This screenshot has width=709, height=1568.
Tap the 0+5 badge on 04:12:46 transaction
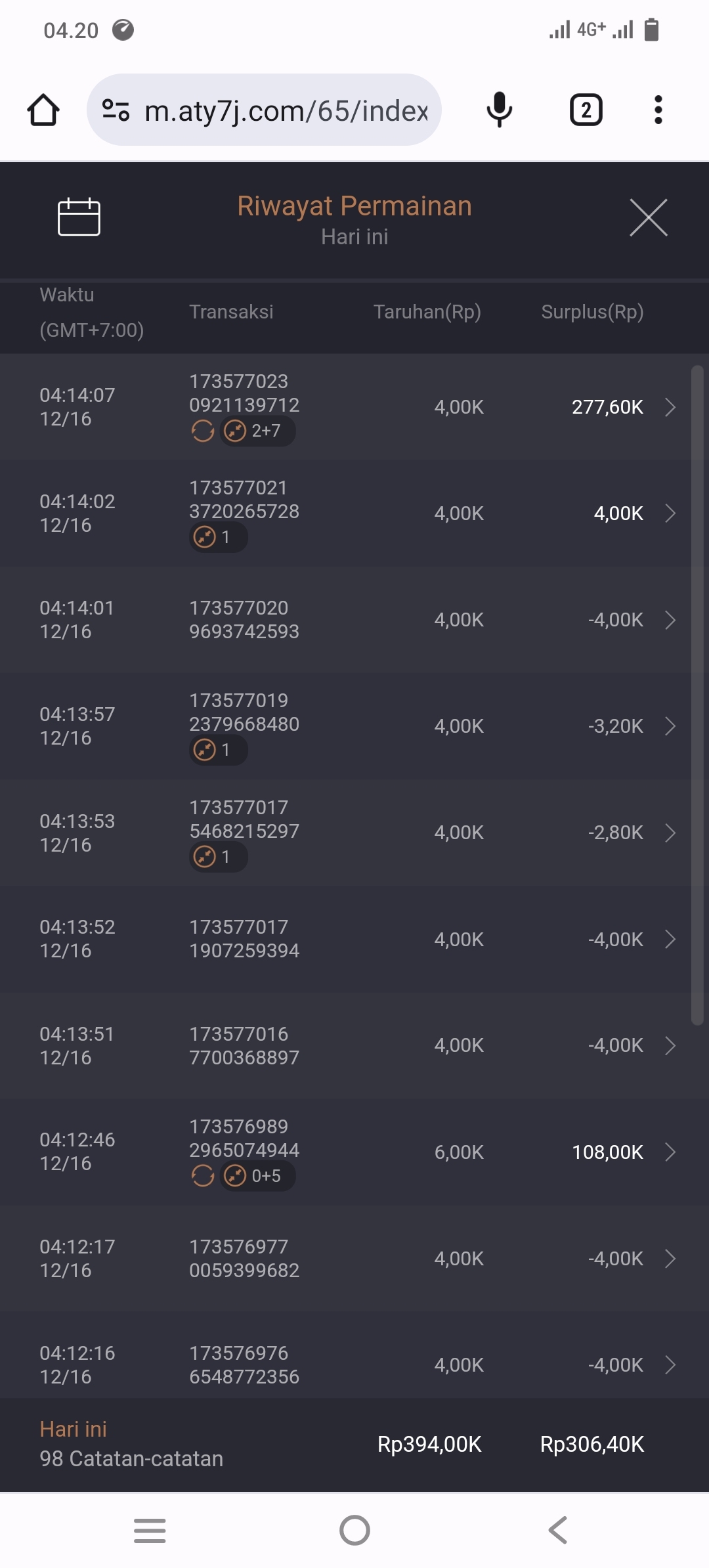tap(257, 1176)
